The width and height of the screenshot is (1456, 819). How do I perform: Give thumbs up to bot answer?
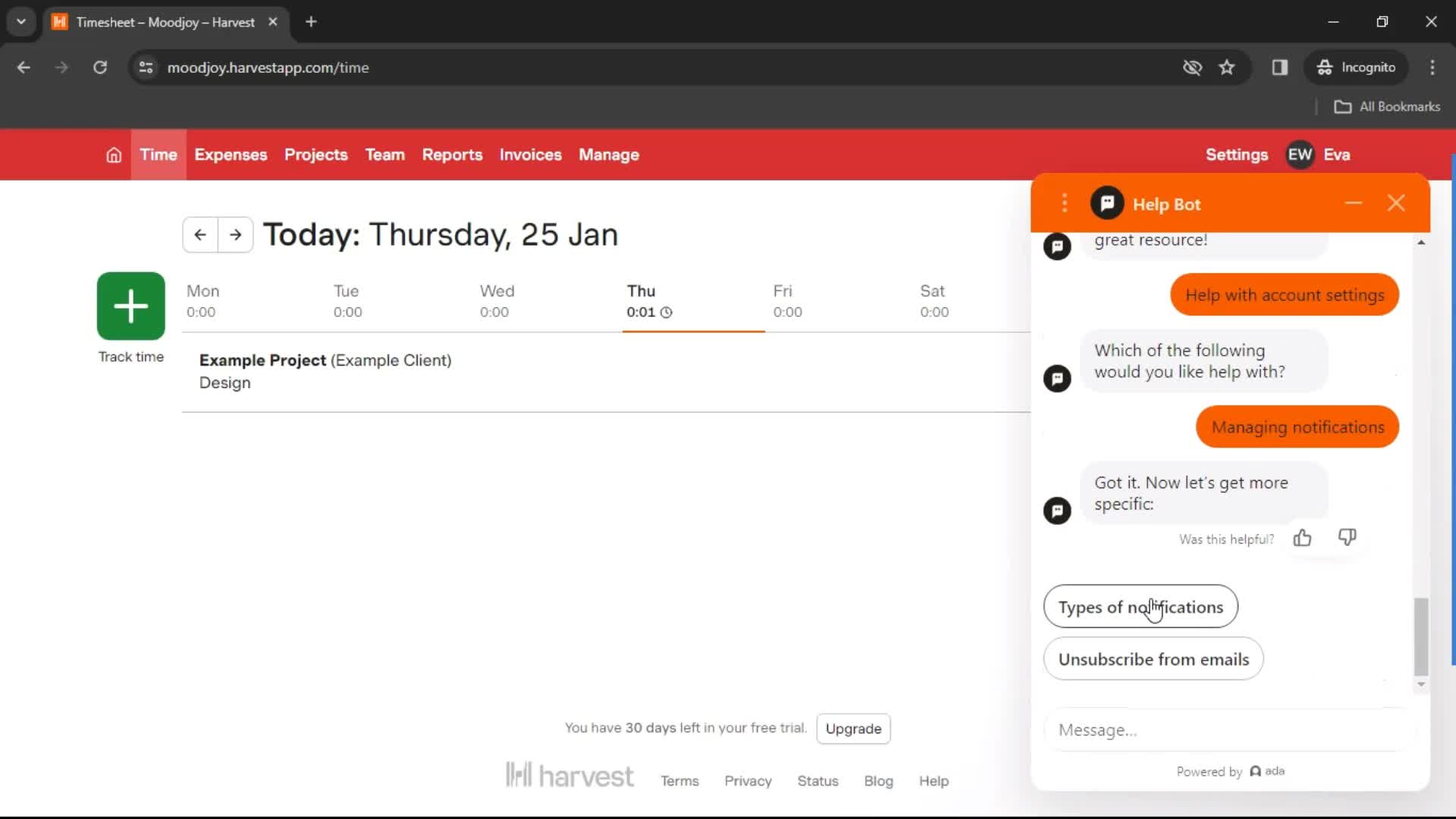point(1302,538)
